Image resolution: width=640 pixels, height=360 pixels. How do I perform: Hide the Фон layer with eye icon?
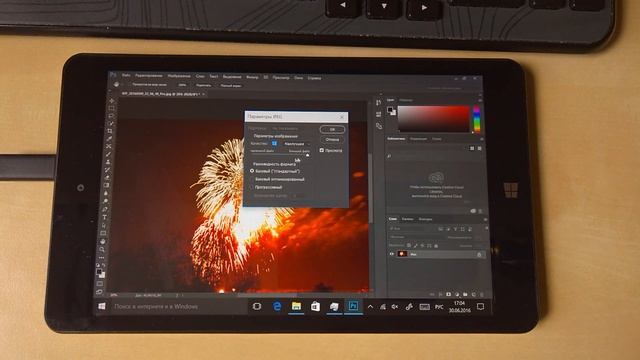pyautogui.click(x=392, y=254)
